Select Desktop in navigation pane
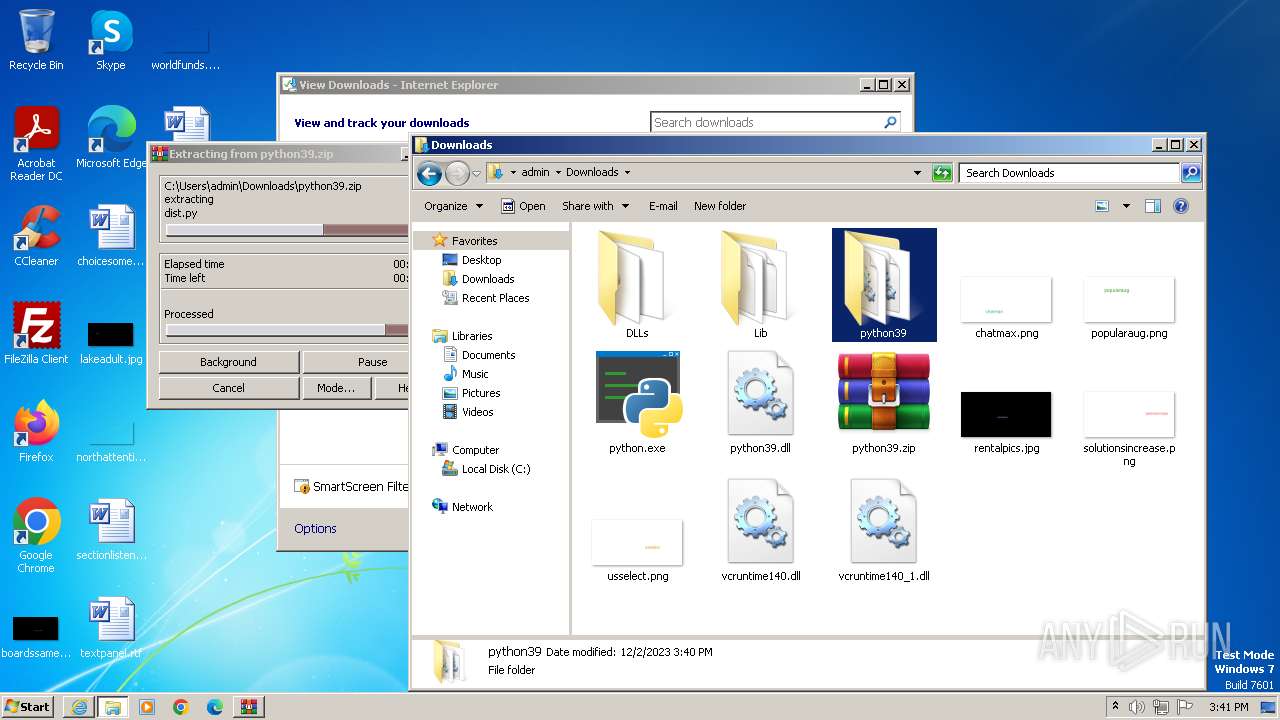Screen dimensions: 1280x720 coord(481,260)
